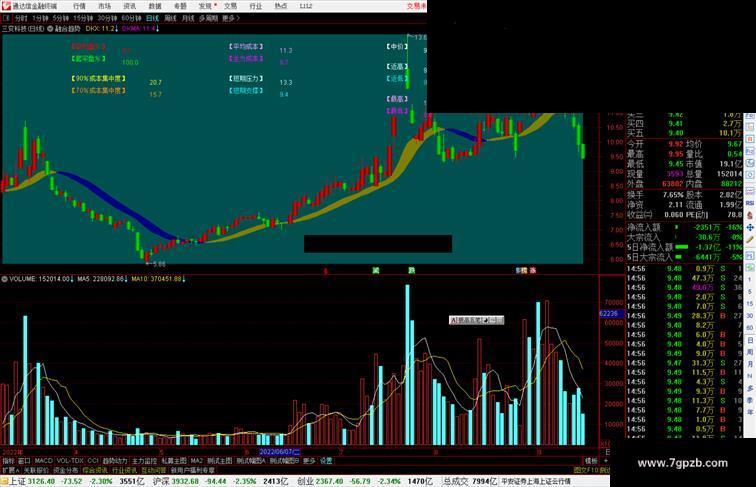The width and height of the screenshot is (756, 487).
Task: Click the 设置 indicator settings button
Action: (x=326, y=461)
